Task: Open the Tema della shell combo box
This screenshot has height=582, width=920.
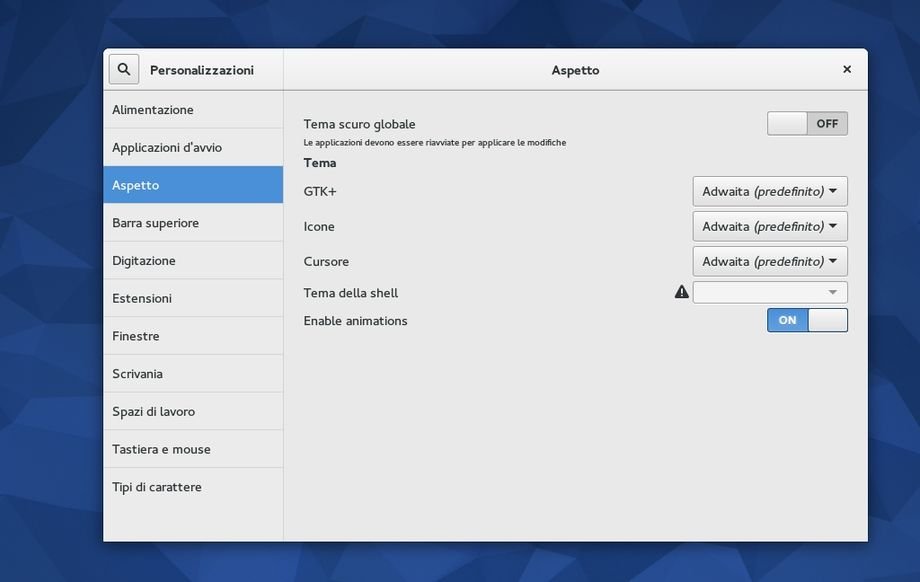Action: [x=770, y=292]
